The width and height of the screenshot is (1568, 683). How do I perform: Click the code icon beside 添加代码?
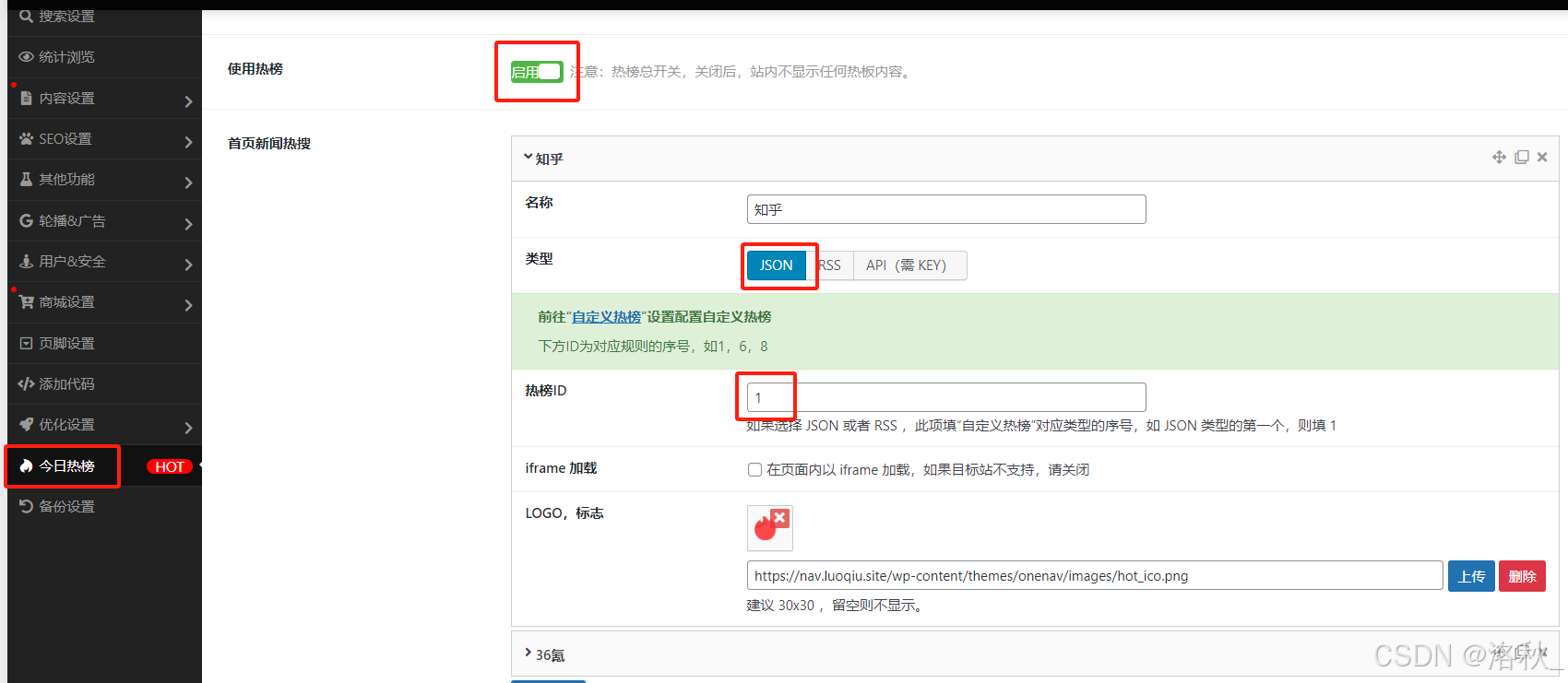pos(26,383)
